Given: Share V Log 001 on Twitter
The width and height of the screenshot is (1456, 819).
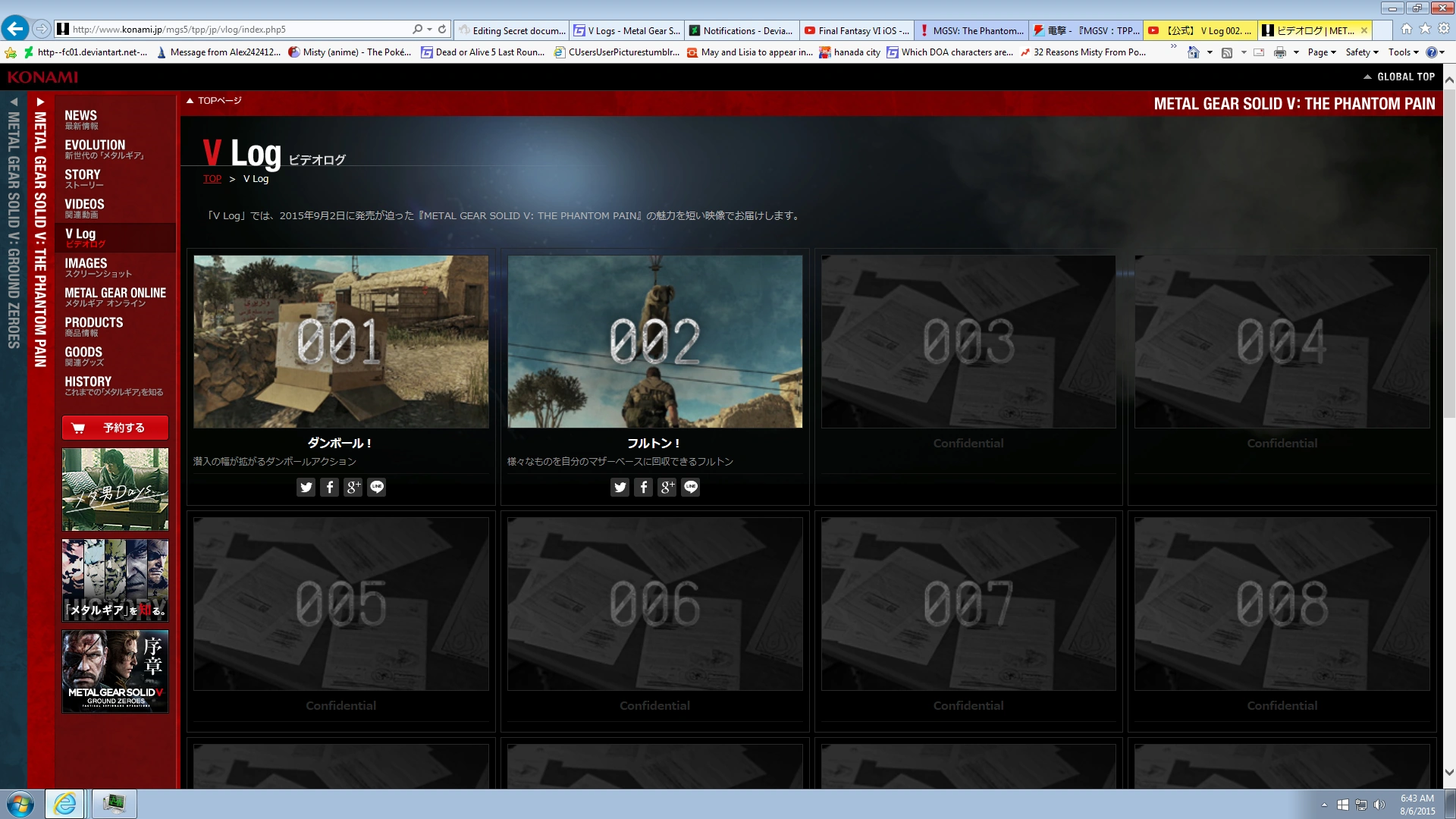Looking at the screenshot, I should pos(306,488).
